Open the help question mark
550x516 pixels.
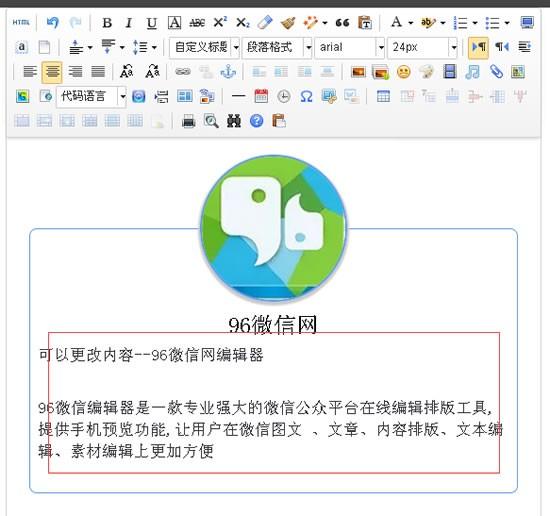click(x=257, y=121)
